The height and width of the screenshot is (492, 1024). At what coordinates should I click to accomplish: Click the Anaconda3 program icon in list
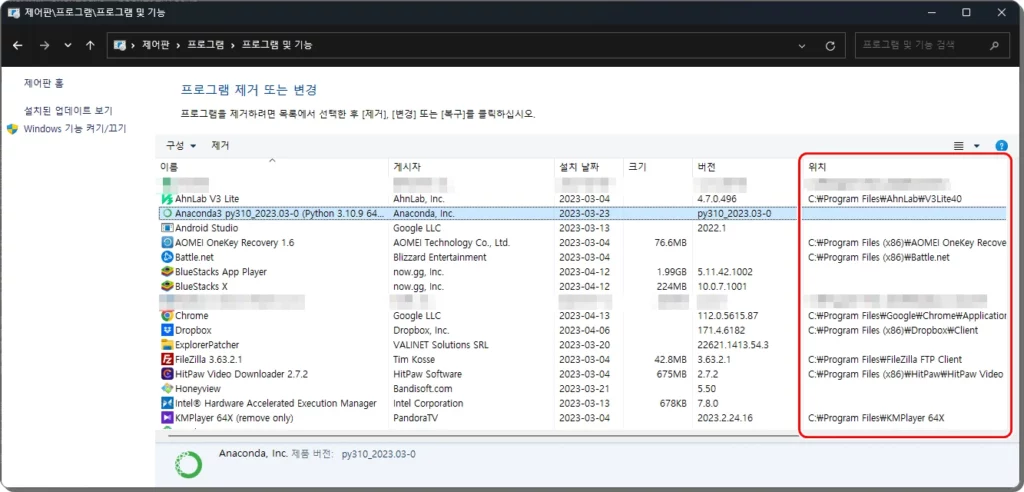(167, 213)
